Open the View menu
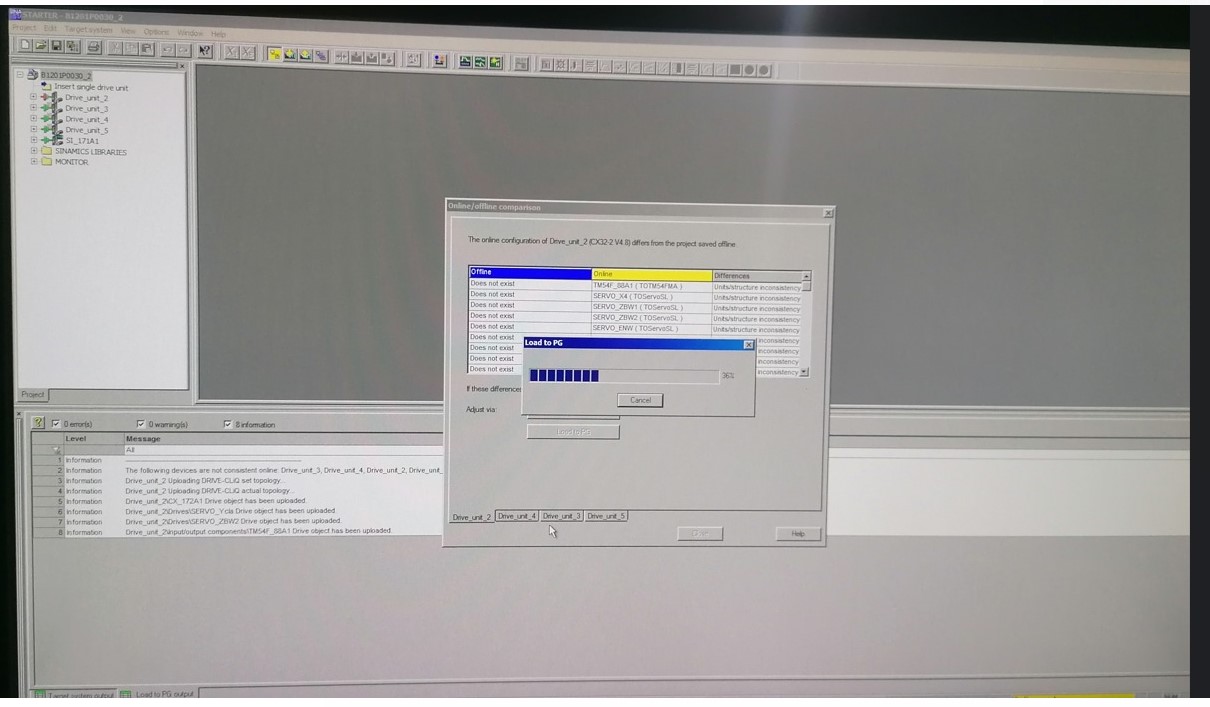The width and height of the screenshot is (1210, 707). click(x=128, y=31)
